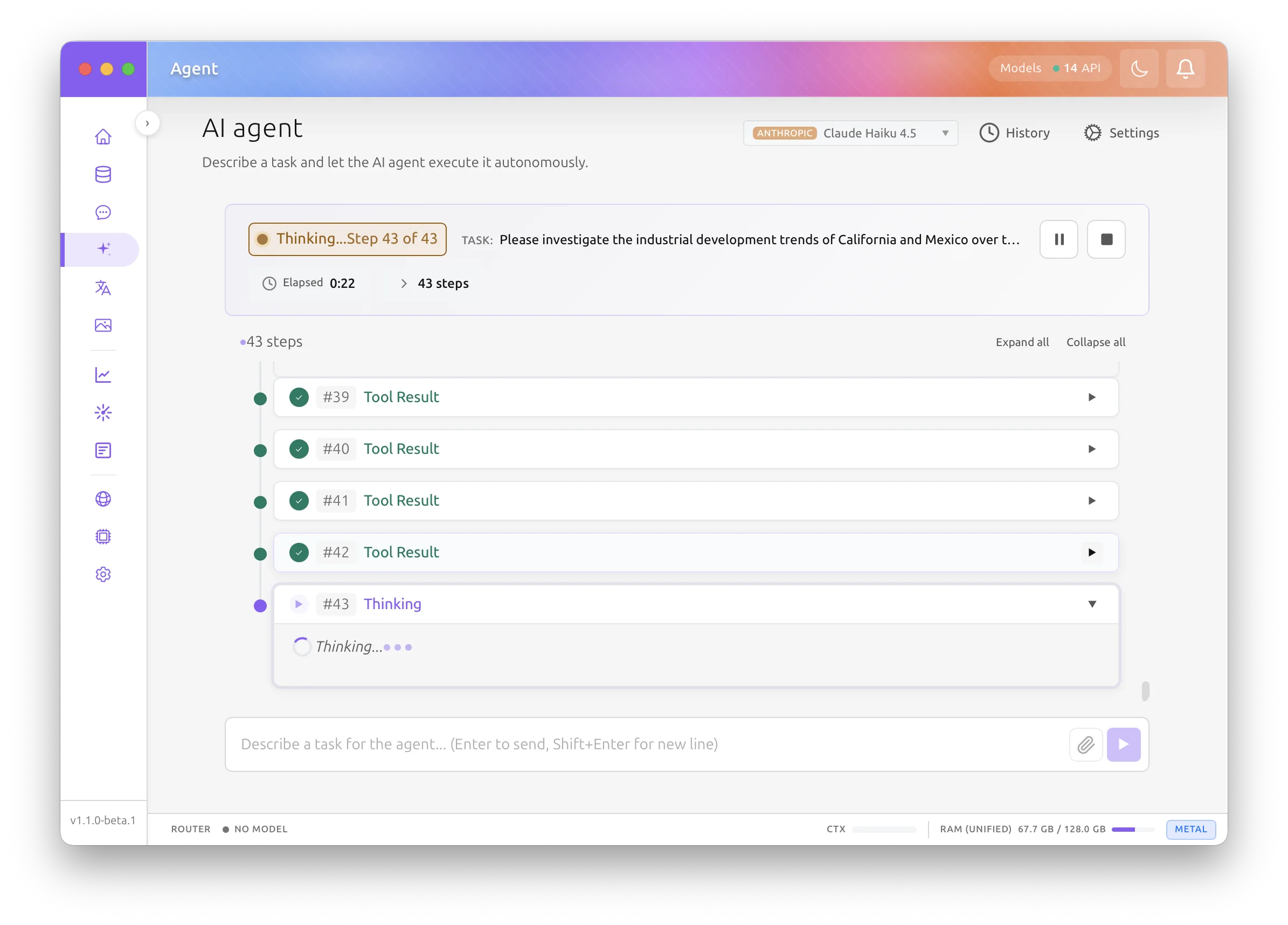
Task: Toggle dark mode moon button
Action: pyautogui.click(x=1139, y=69)
